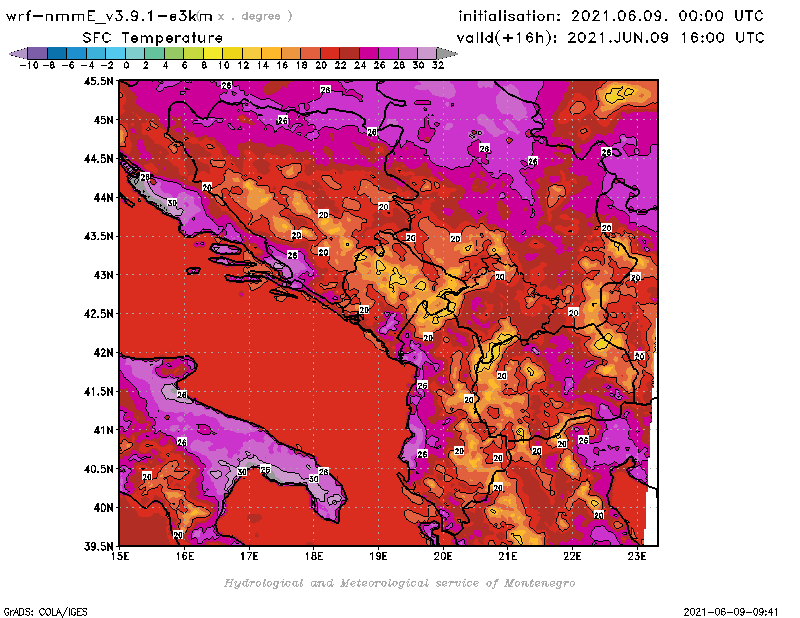Click the green swatch between 2 and 4

coord(154,53)
